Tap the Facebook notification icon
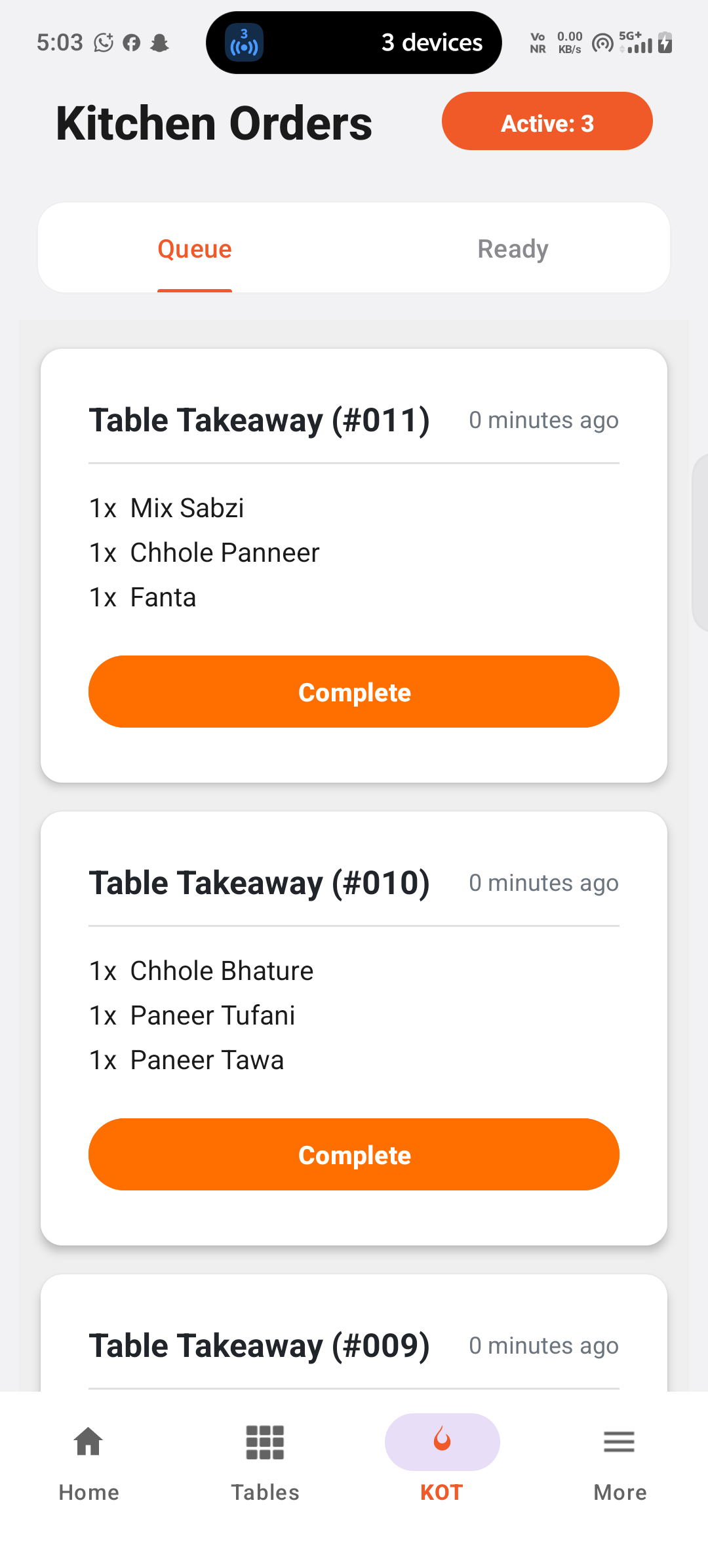 click(132, 43)
